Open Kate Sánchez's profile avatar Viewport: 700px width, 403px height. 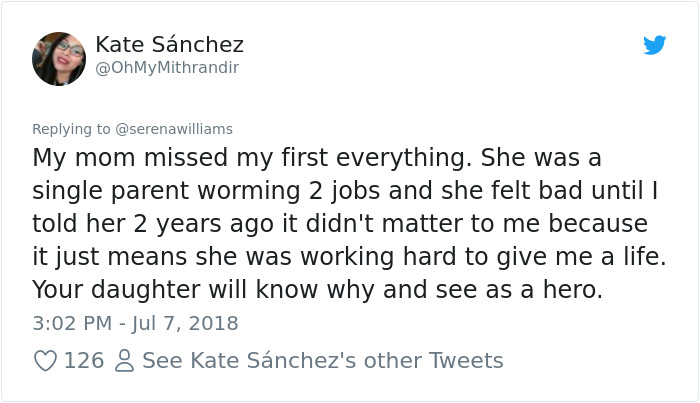click(59, 57)
